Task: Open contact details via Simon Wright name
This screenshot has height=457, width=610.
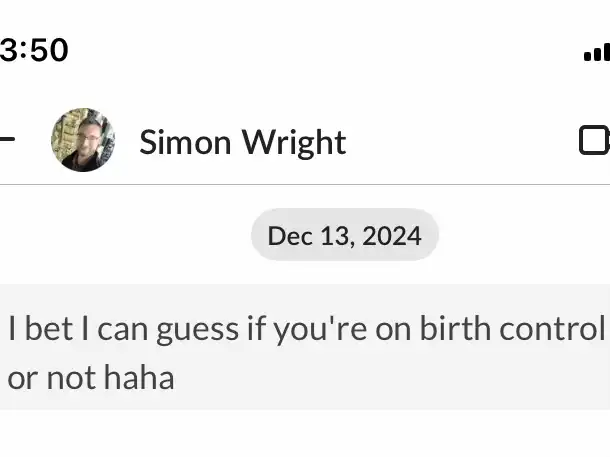Action: [243, 143]
